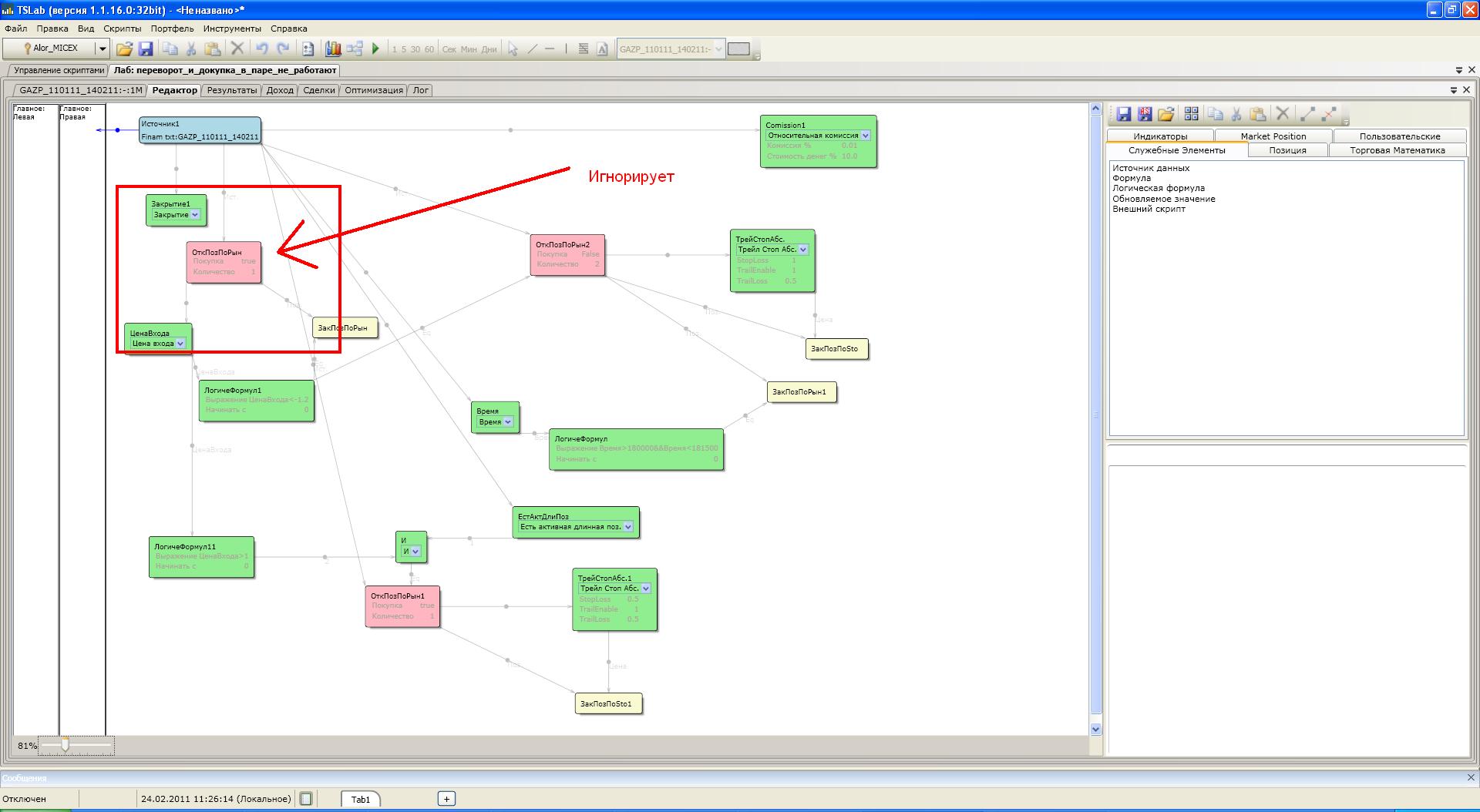Expand Время block dropdown
The image size is (1480, 812).
click(508, 422)
